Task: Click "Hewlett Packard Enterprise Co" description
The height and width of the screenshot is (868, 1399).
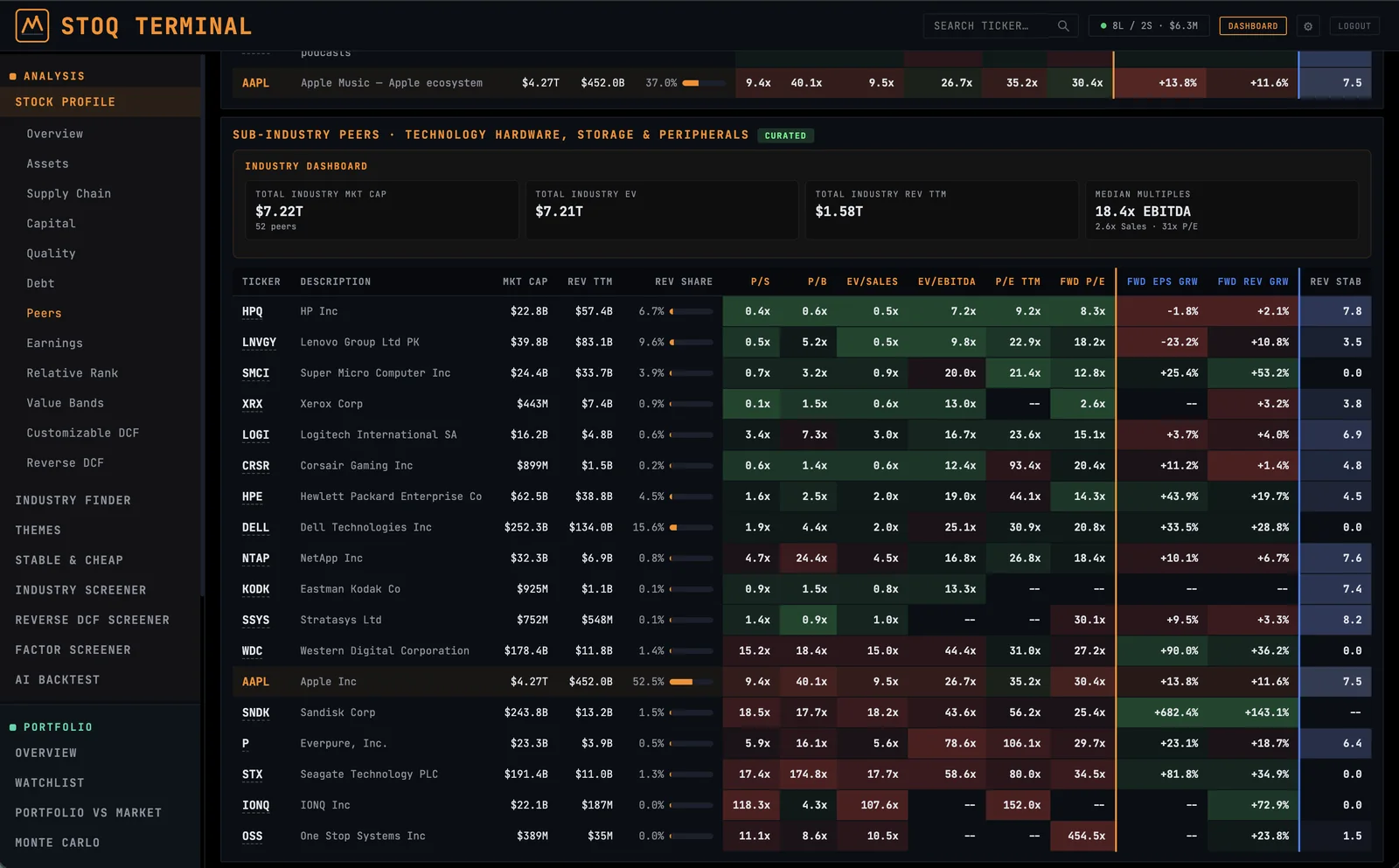Action: click(391, 496)
